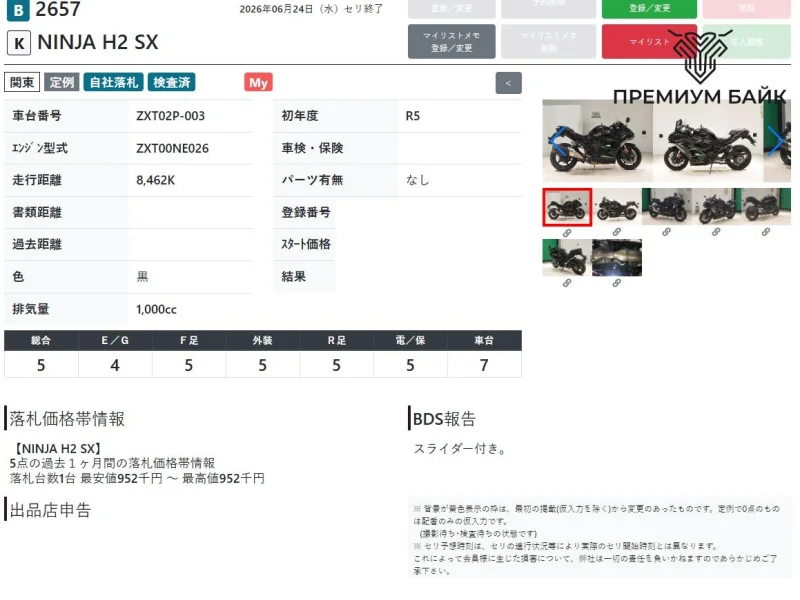Click the 自社落札 tag
The image size is (800, 600).
coord(113,83)
